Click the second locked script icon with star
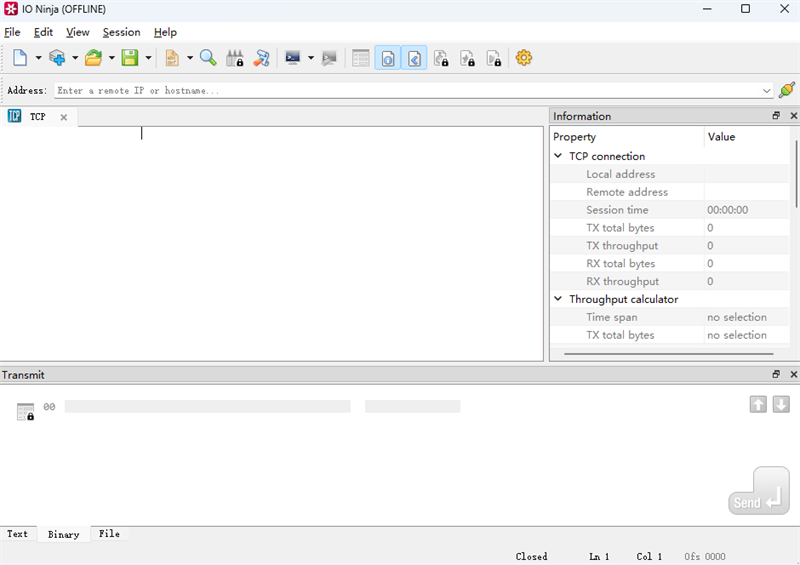The image size is (800, 565). click(x=467, y=58)
